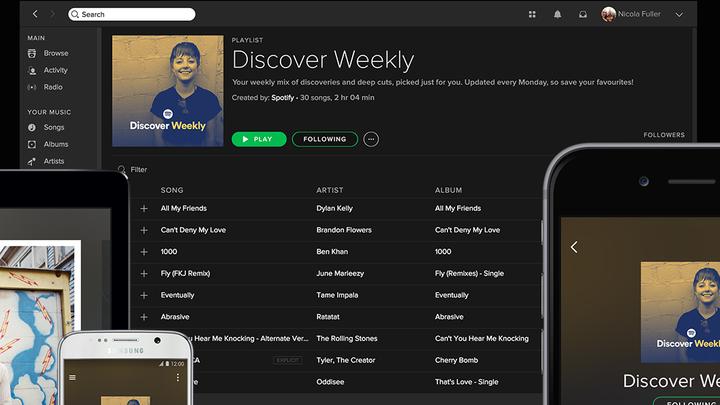720x405 pixels.
Task: Click the Radio sidebar icon
Action: [32, 87]
